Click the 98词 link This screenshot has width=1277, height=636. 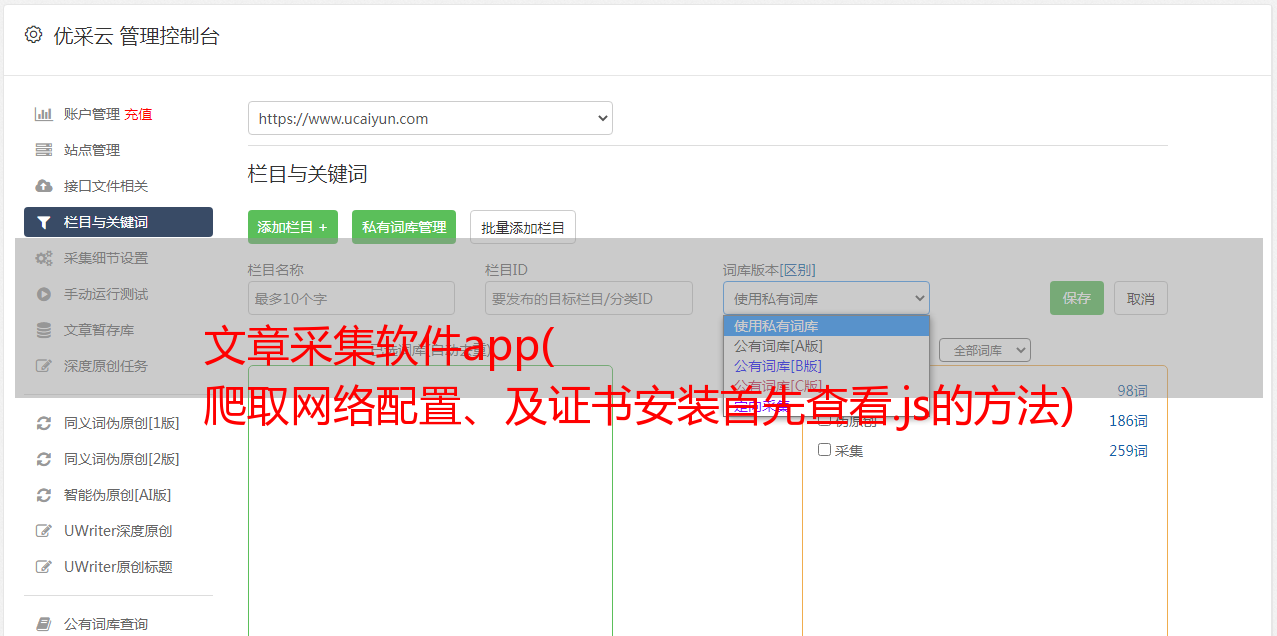coord(1132,391)
